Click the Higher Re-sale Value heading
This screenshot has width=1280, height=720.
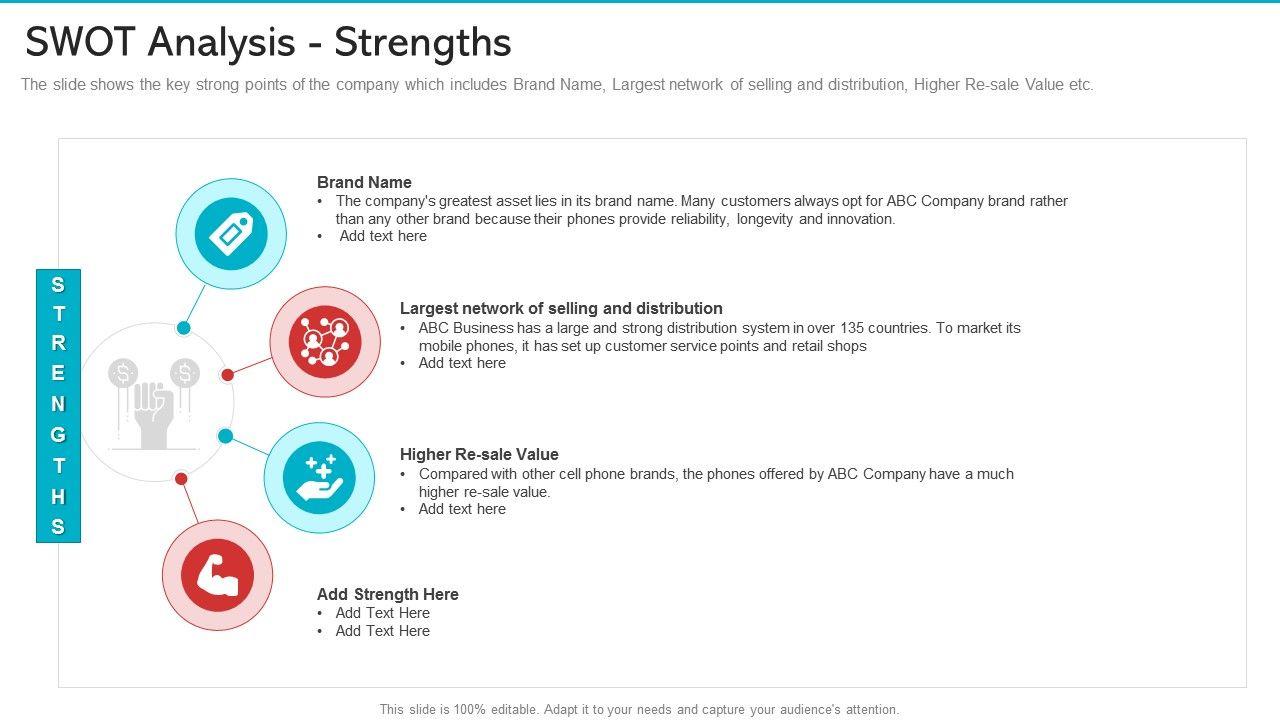(479, 454)
